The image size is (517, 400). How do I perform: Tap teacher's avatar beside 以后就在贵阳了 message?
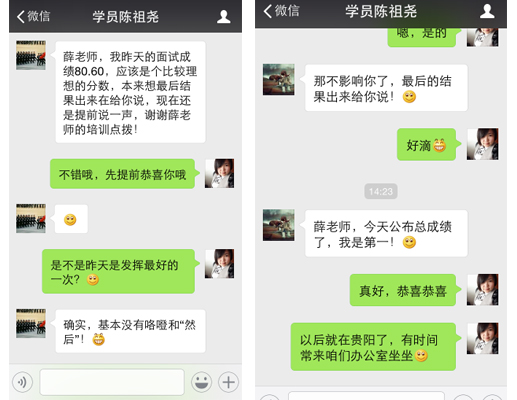[483, 338]
